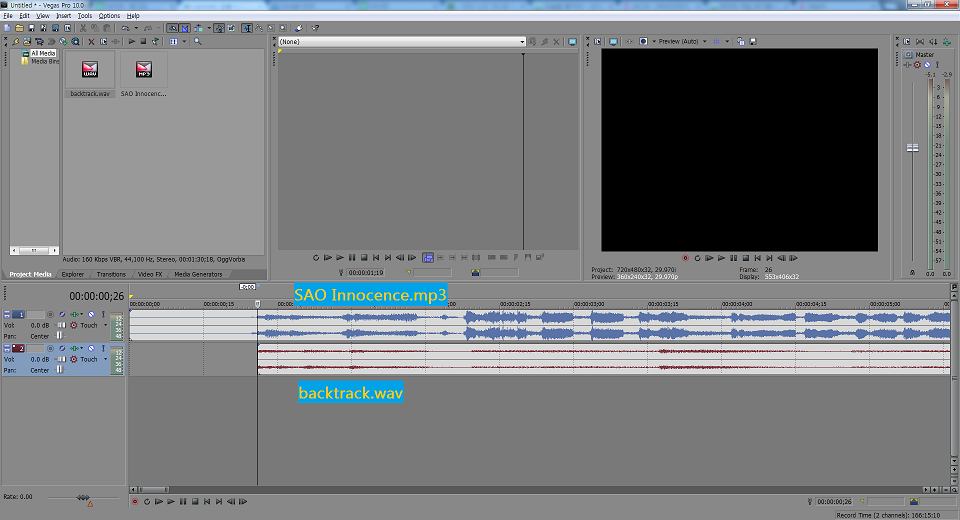The image size is (960, 520).
Task: Toggle Auto Ripple in toolbar
Action: (x=198, y=28)
